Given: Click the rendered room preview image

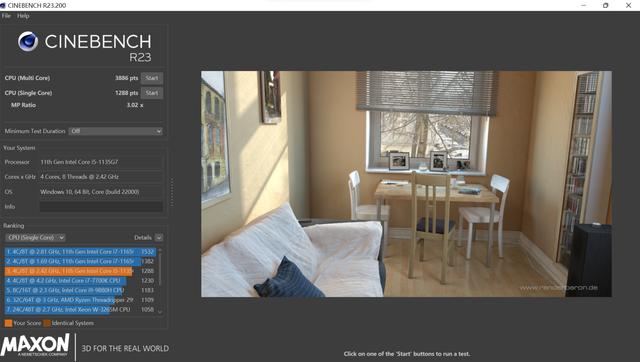Looking at the screenshot, I should 406,184.
